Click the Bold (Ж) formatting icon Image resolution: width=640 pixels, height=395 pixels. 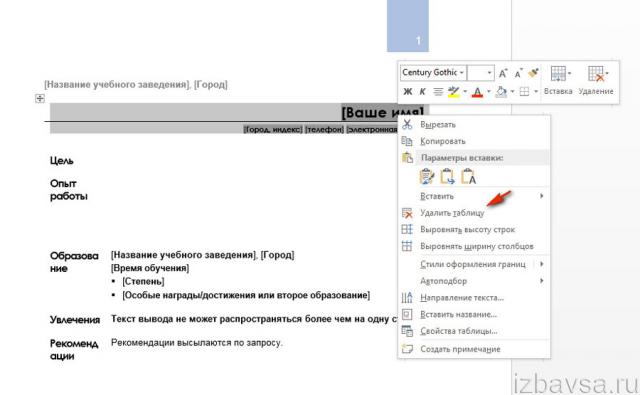407,92
